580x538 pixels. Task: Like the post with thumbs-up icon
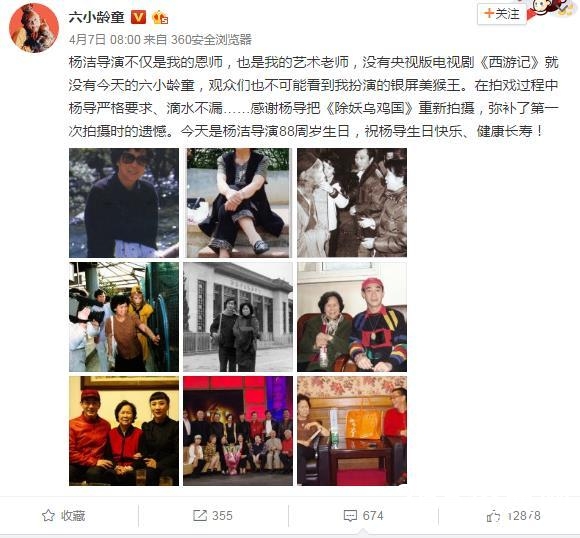click(x=493, y=516)
